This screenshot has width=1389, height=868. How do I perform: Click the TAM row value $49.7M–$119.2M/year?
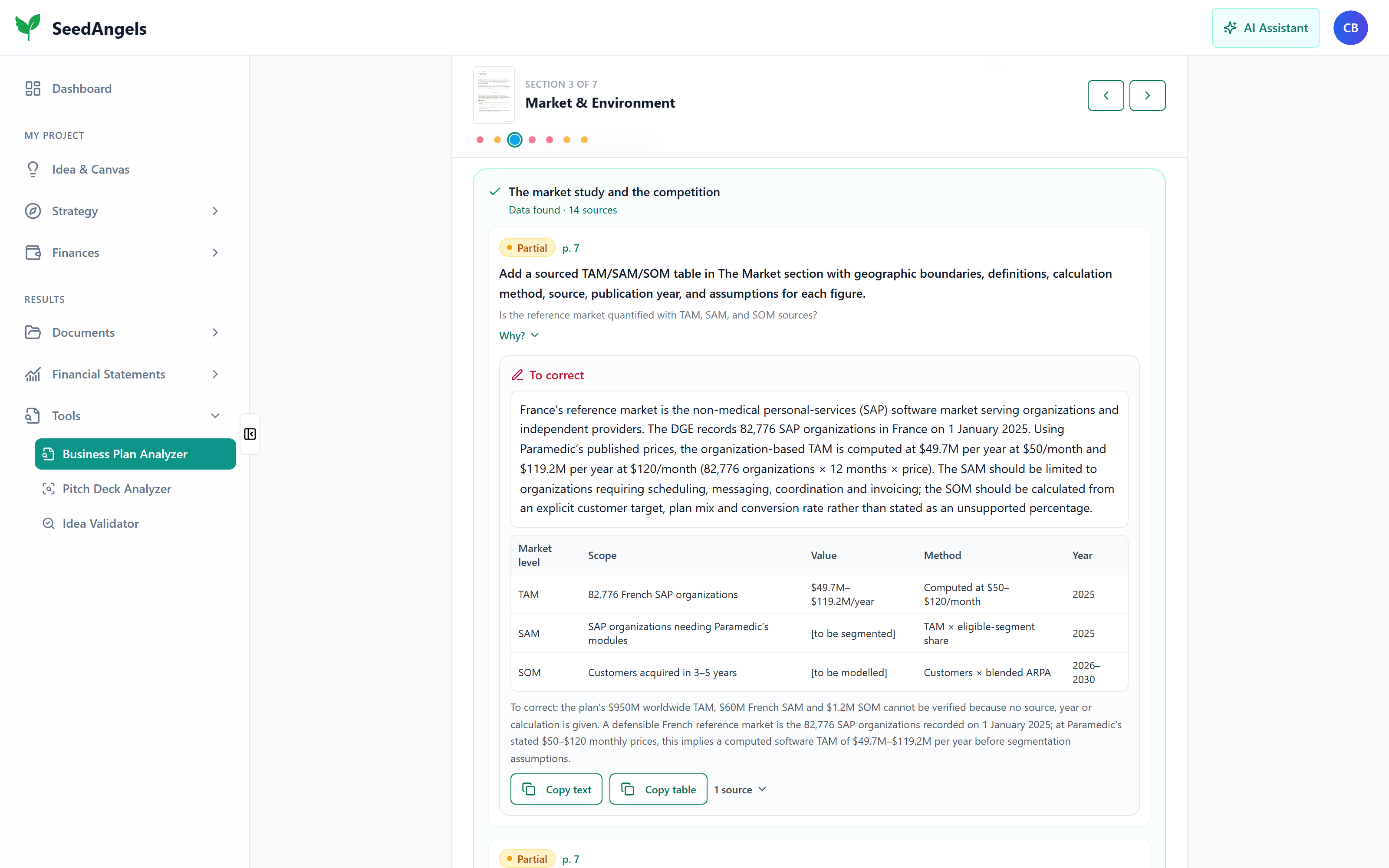pos(842,594)
